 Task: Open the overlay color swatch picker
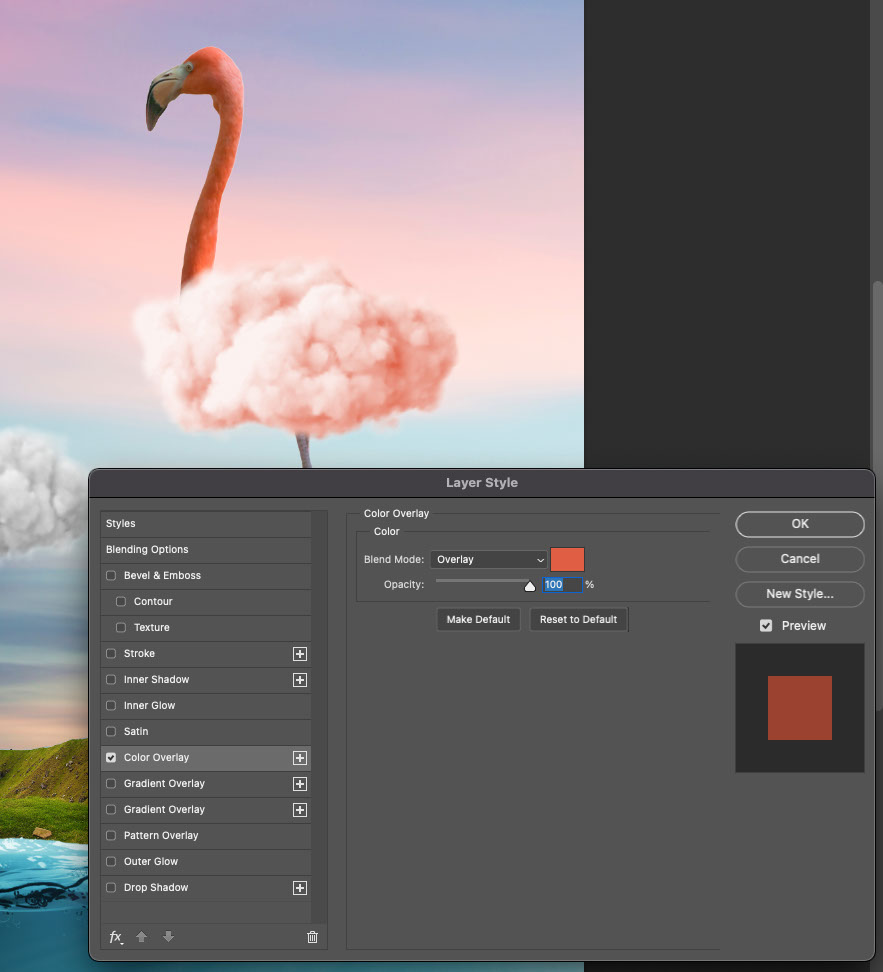coord(567,560)
